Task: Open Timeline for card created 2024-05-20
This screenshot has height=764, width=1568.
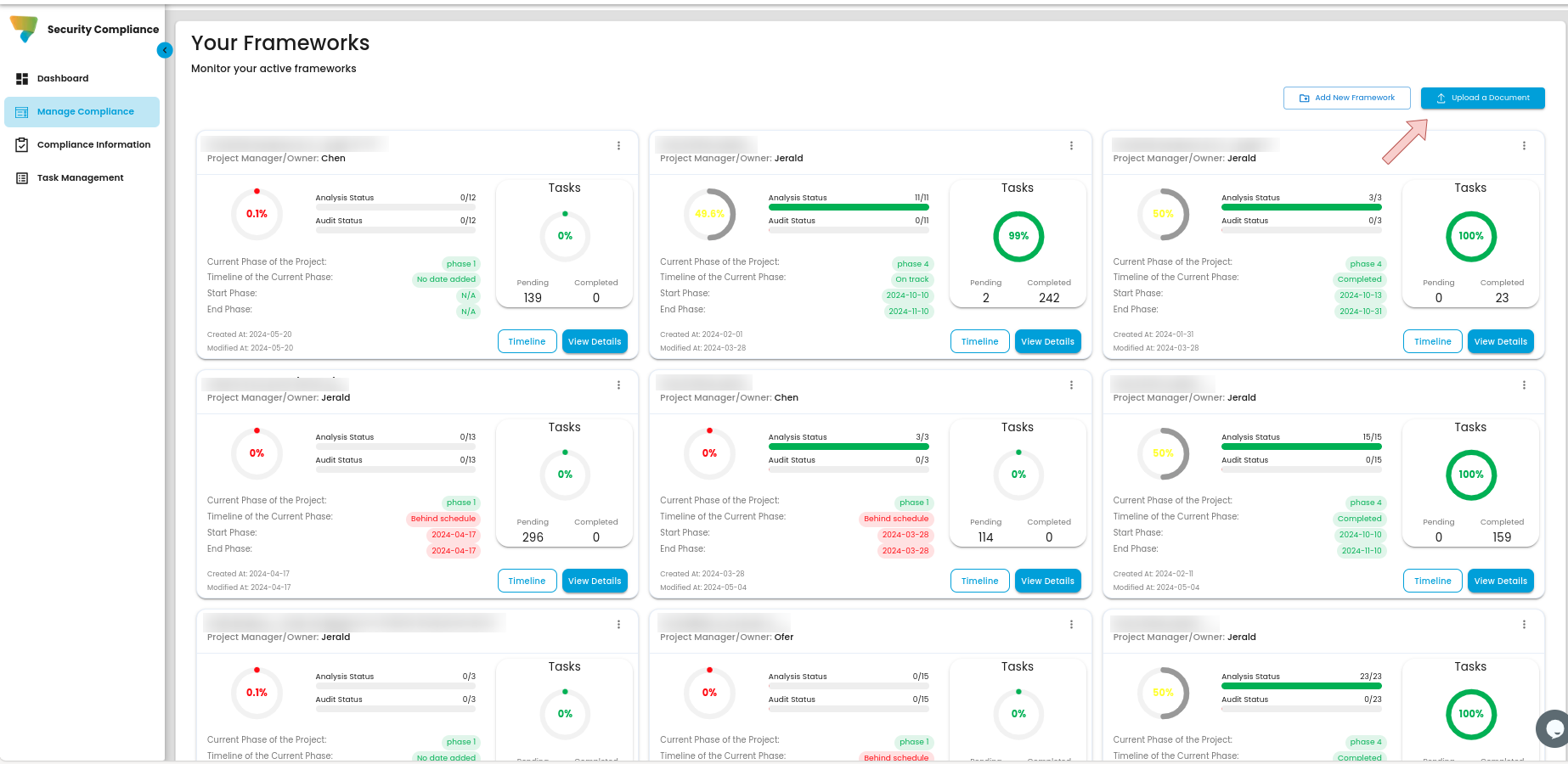Action: coord(527,341)
